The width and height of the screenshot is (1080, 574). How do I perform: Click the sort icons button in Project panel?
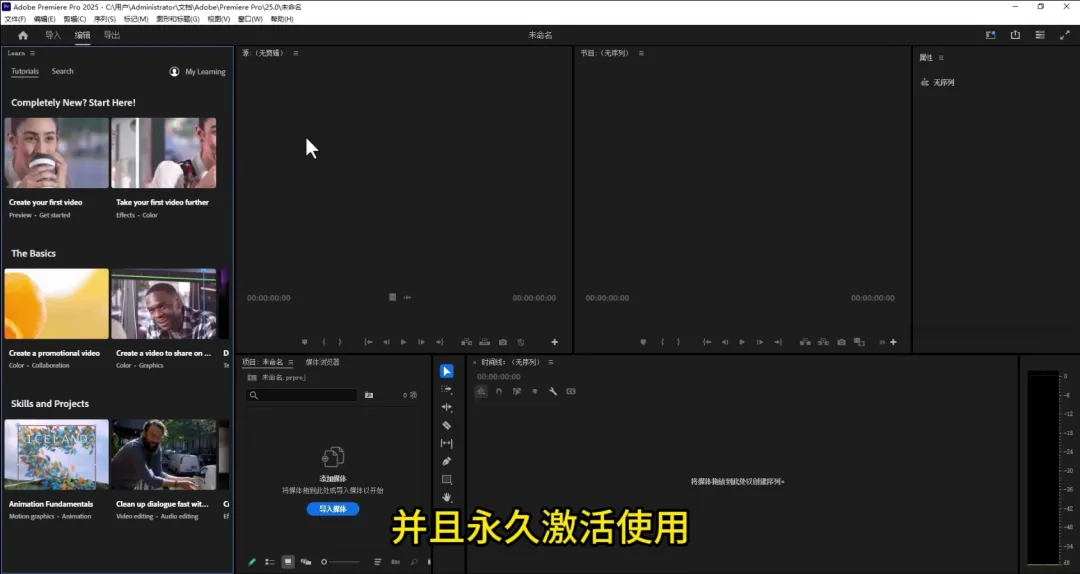click(377, 562)
